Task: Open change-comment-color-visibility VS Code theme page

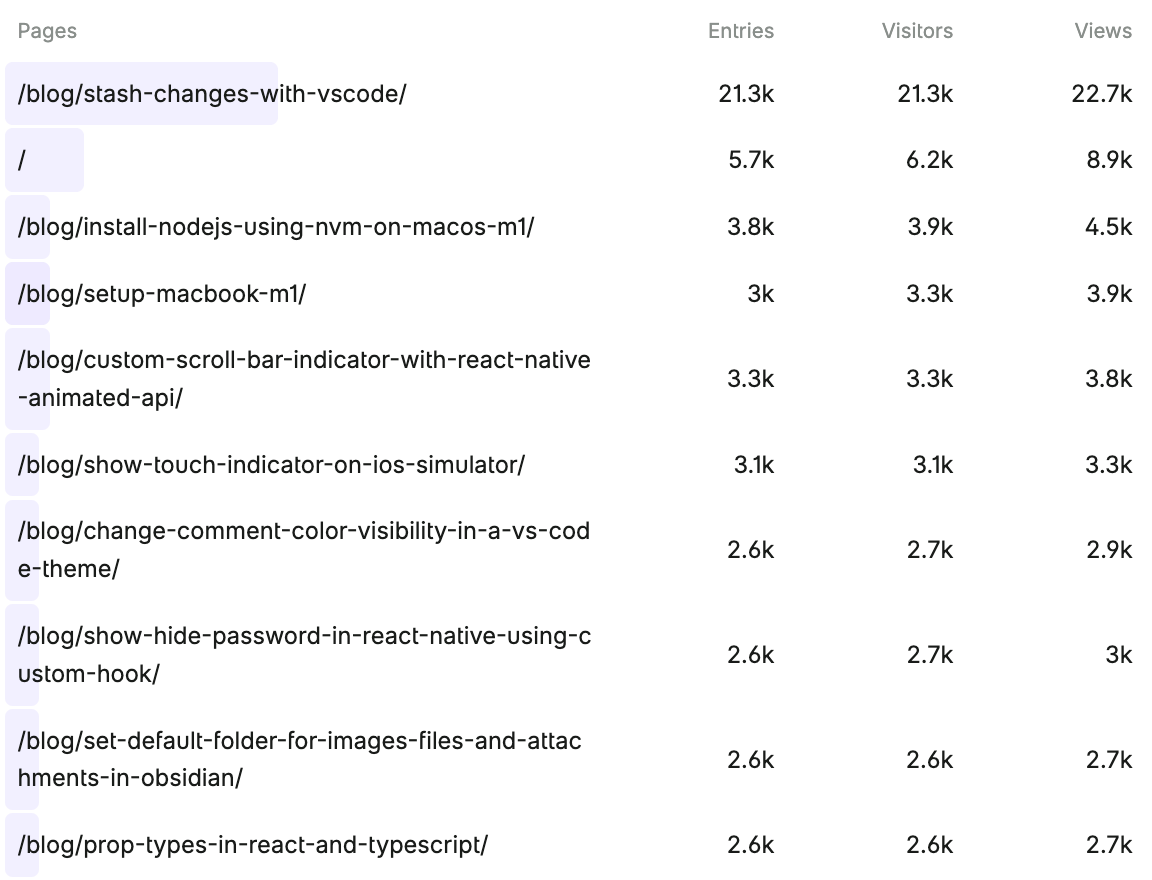Action: [x=304, y=549]
